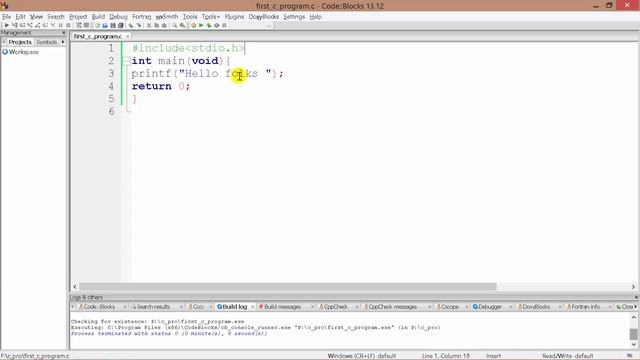The width and height of the screenshot is (640, 360).
Task: Open the Build menu
Action: [98, 17]
